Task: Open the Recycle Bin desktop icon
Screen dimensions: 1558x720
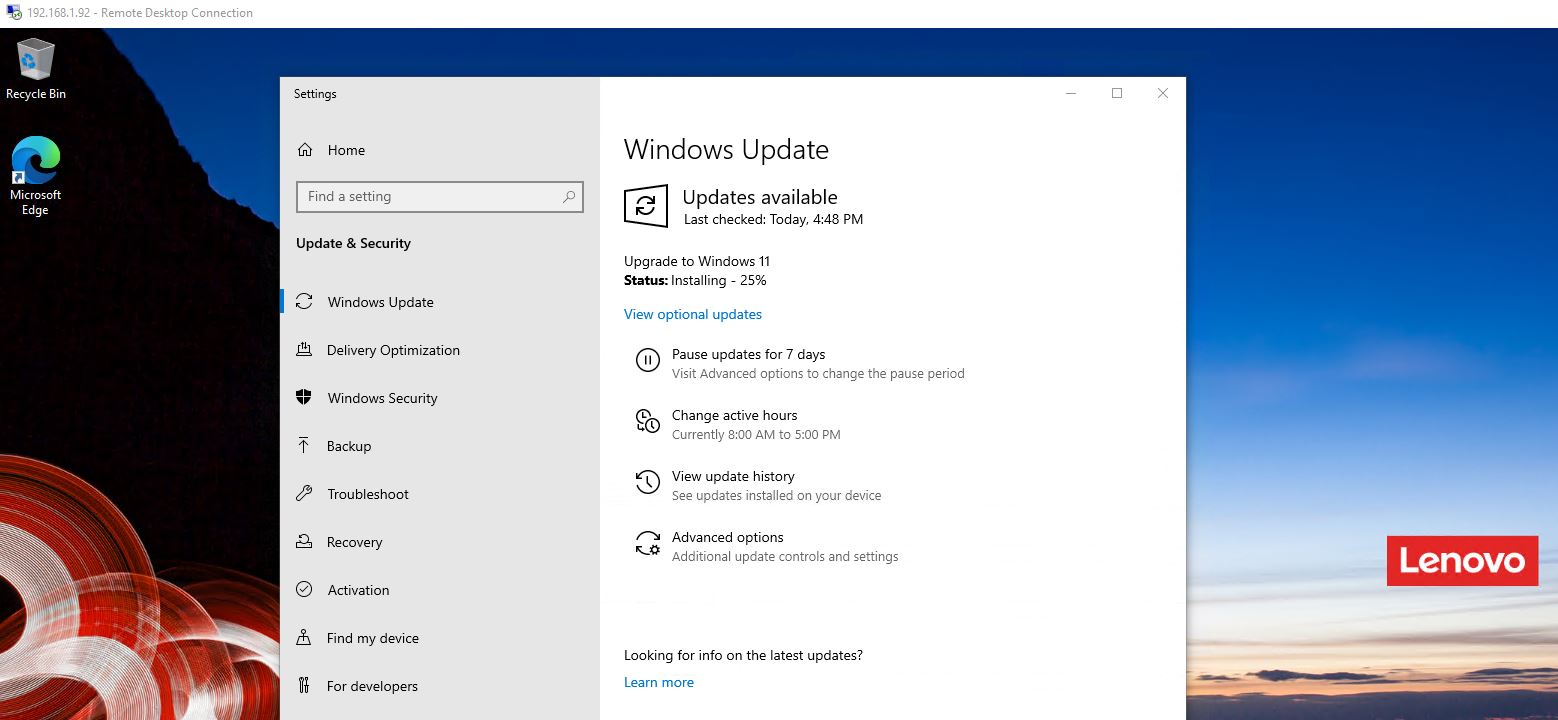Action: (35, 62)
